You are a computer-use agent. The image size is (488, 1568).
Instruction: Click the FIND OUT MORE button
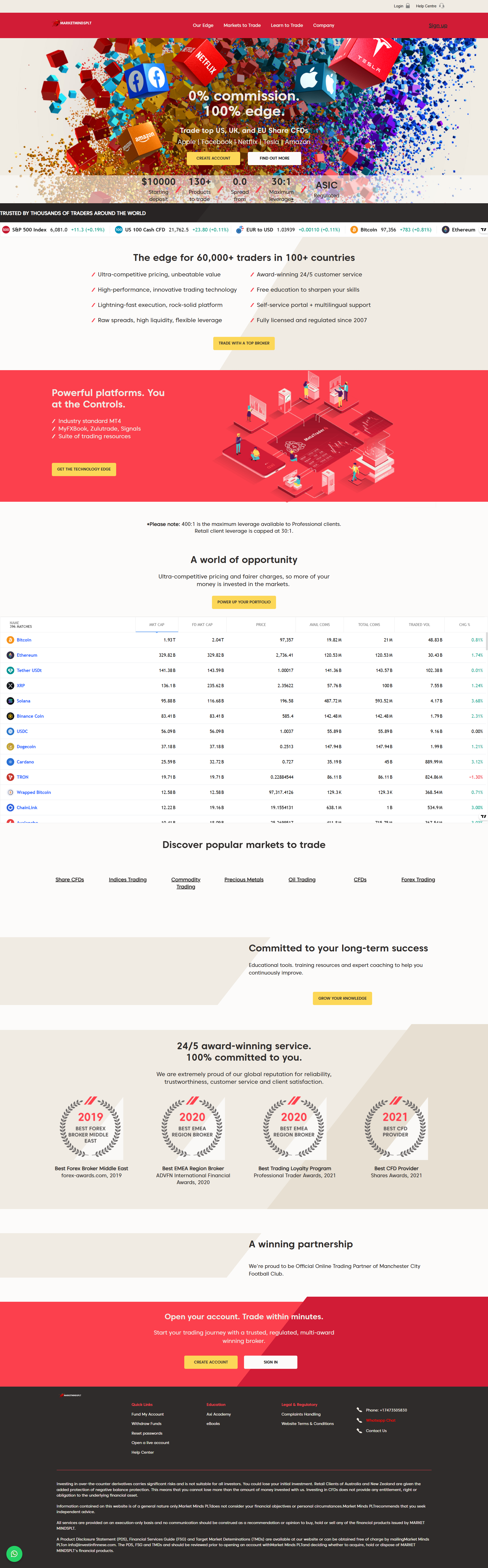pyautogui.click(x=274, y=158)
